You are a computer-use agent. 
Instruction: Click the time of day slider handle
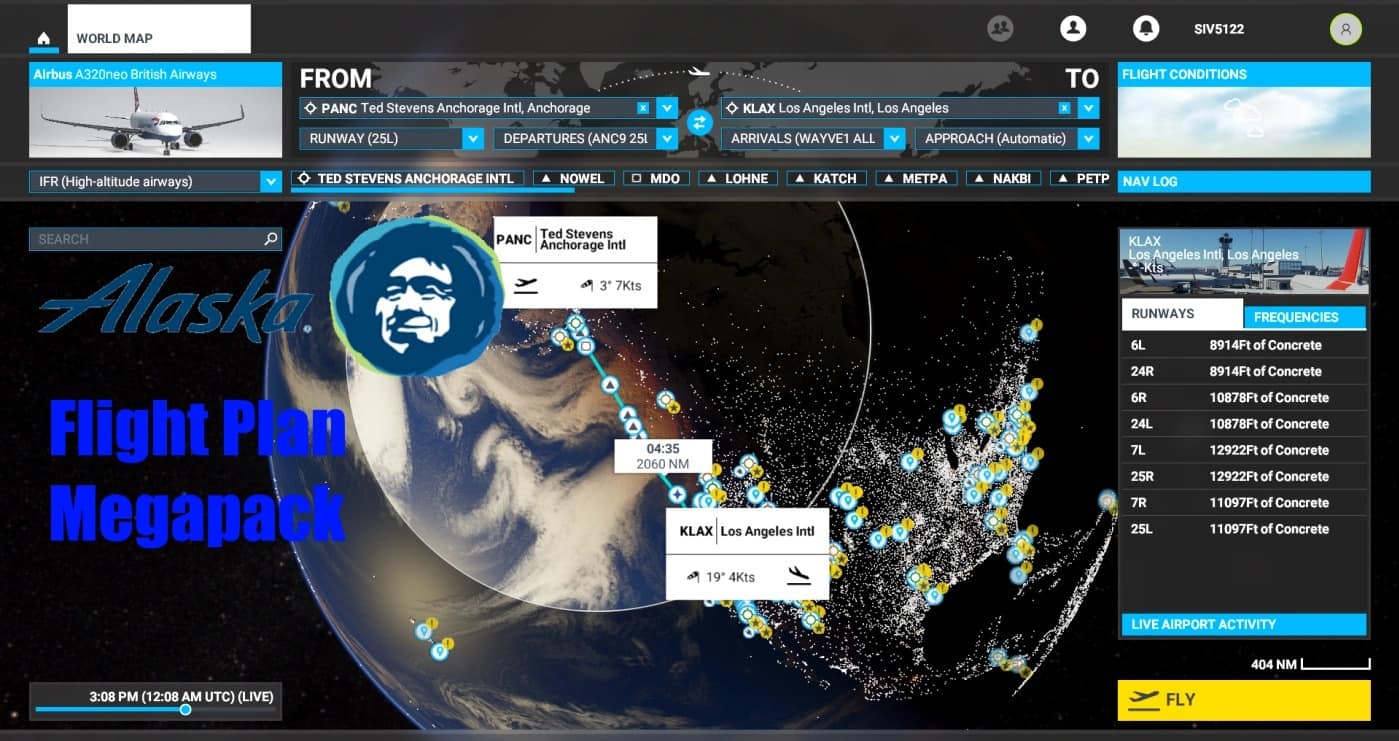[185, 710]
